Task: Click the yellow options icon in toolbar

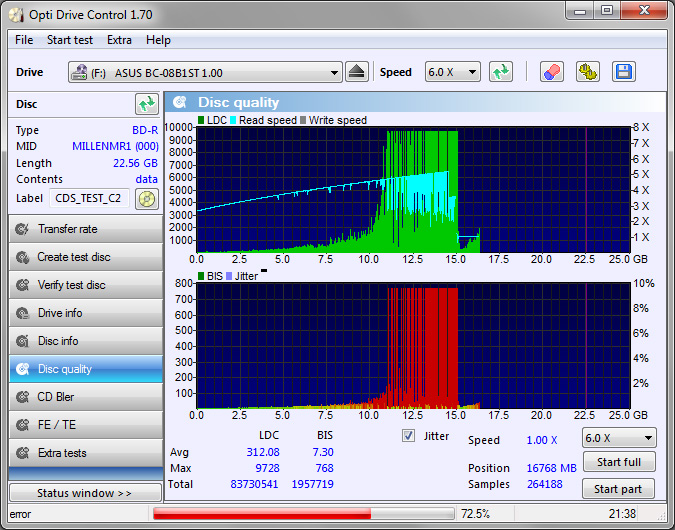Action: pos(588,72)
